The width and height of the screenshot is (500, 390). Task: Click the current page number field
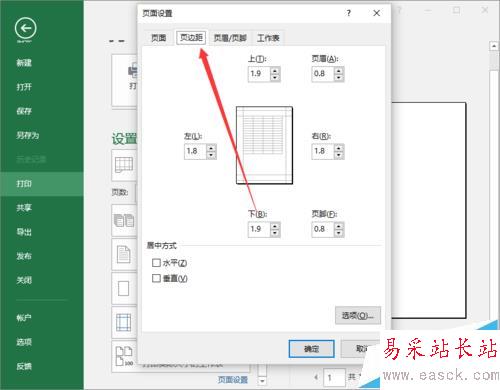coord(334,378)
